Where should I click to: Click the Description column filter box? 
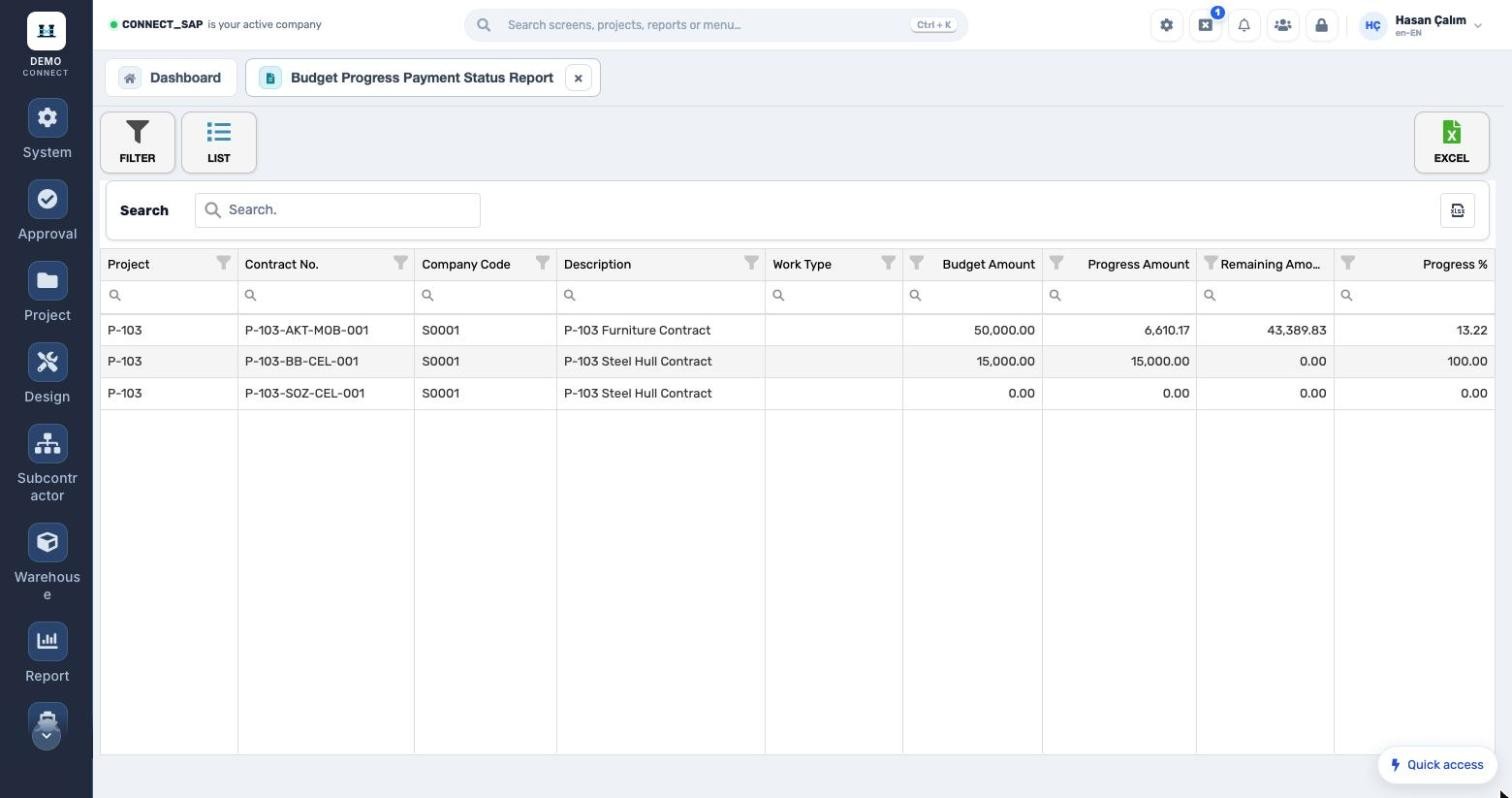661,295
